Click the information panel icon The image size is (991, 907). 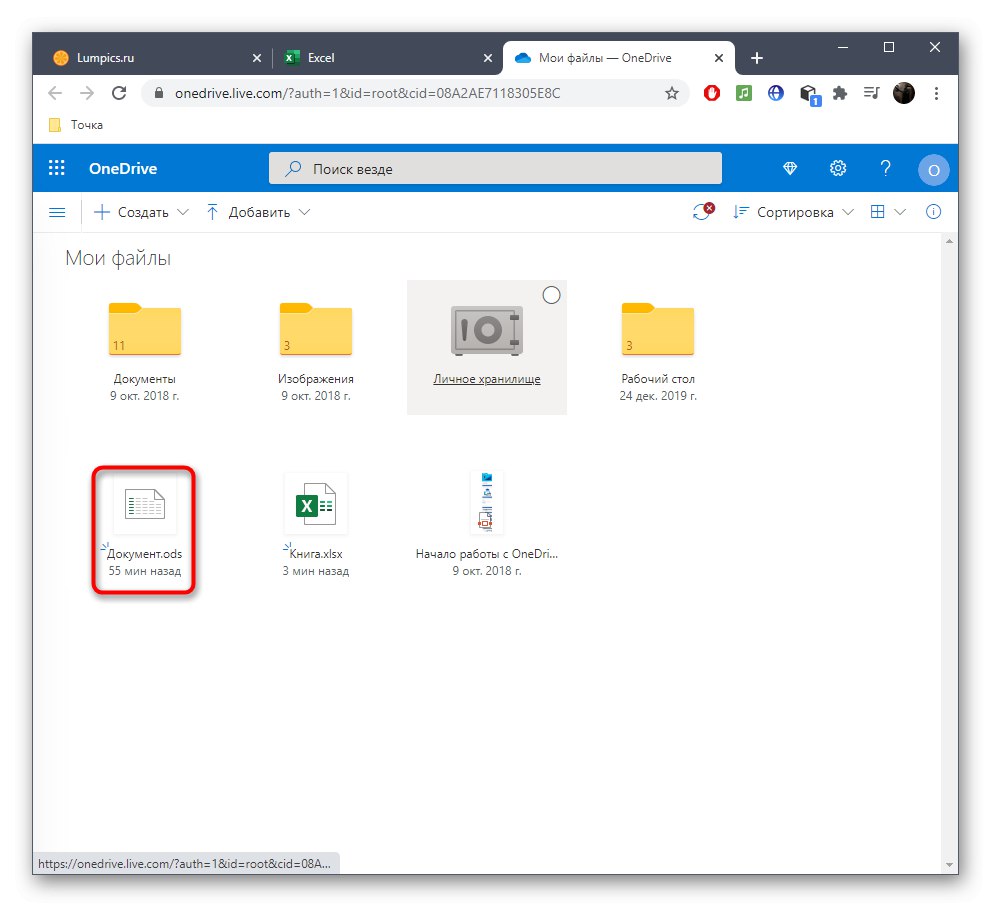click(933, 212)
